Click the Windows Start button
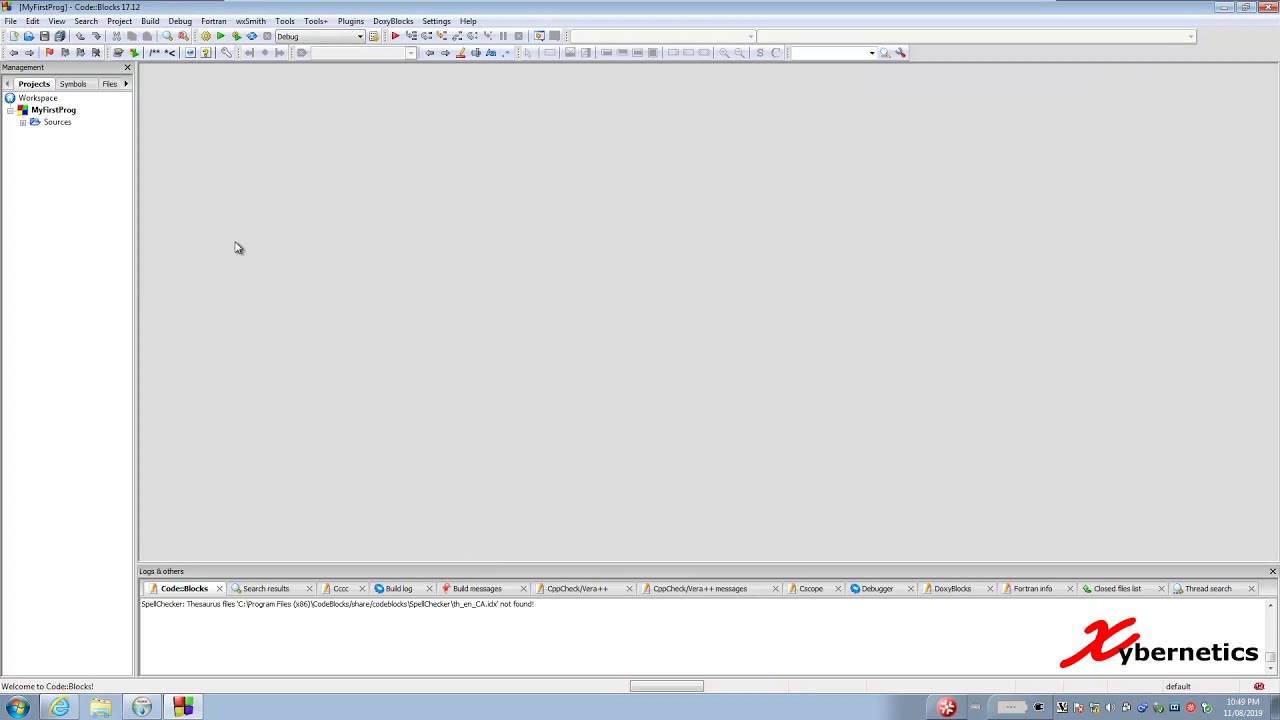 [17, 708]
